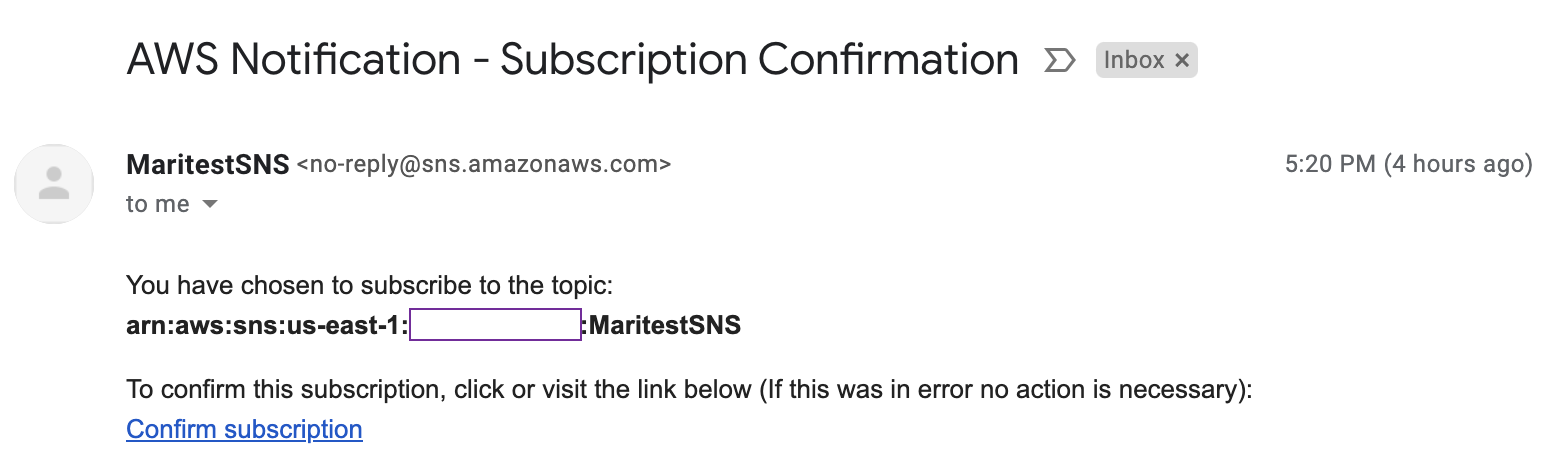1550x468 pixels.
Task: Click the importance marker icon beside subject
Action: click(1058, 61)
